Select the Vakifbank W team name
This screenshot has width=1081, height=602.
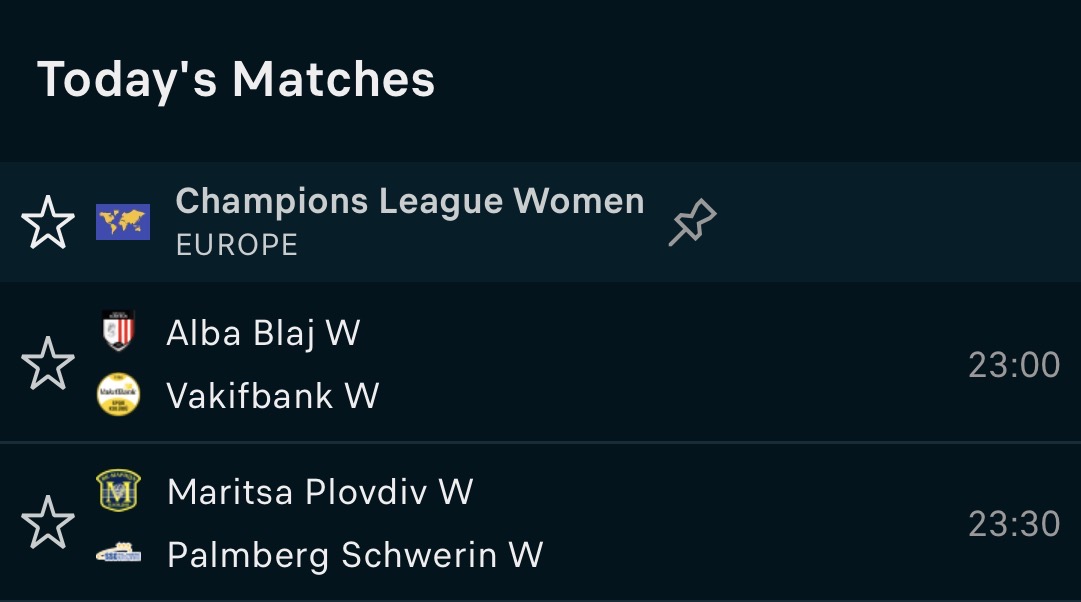click(x=272, y=396)
